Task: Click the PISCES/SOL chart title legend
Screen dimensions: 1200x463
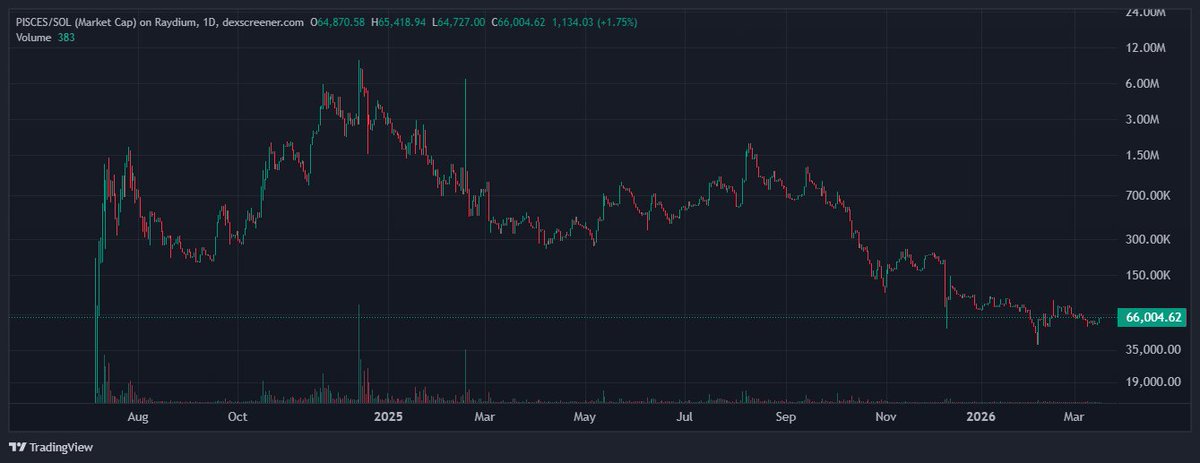Action: (x=160, y=21)
